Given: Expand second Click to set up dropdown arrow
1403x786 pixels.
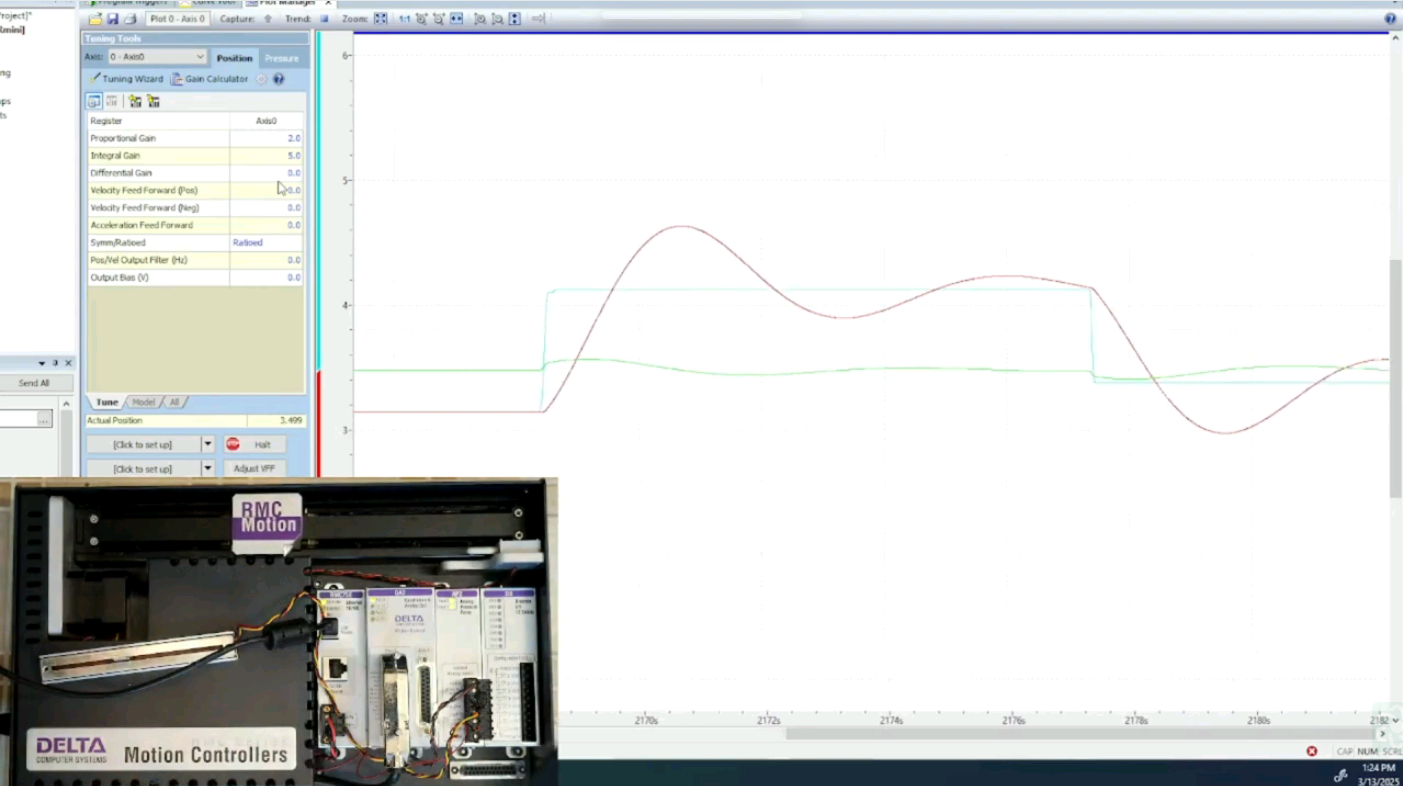Looking at the screenshot, I should point(208,468).
